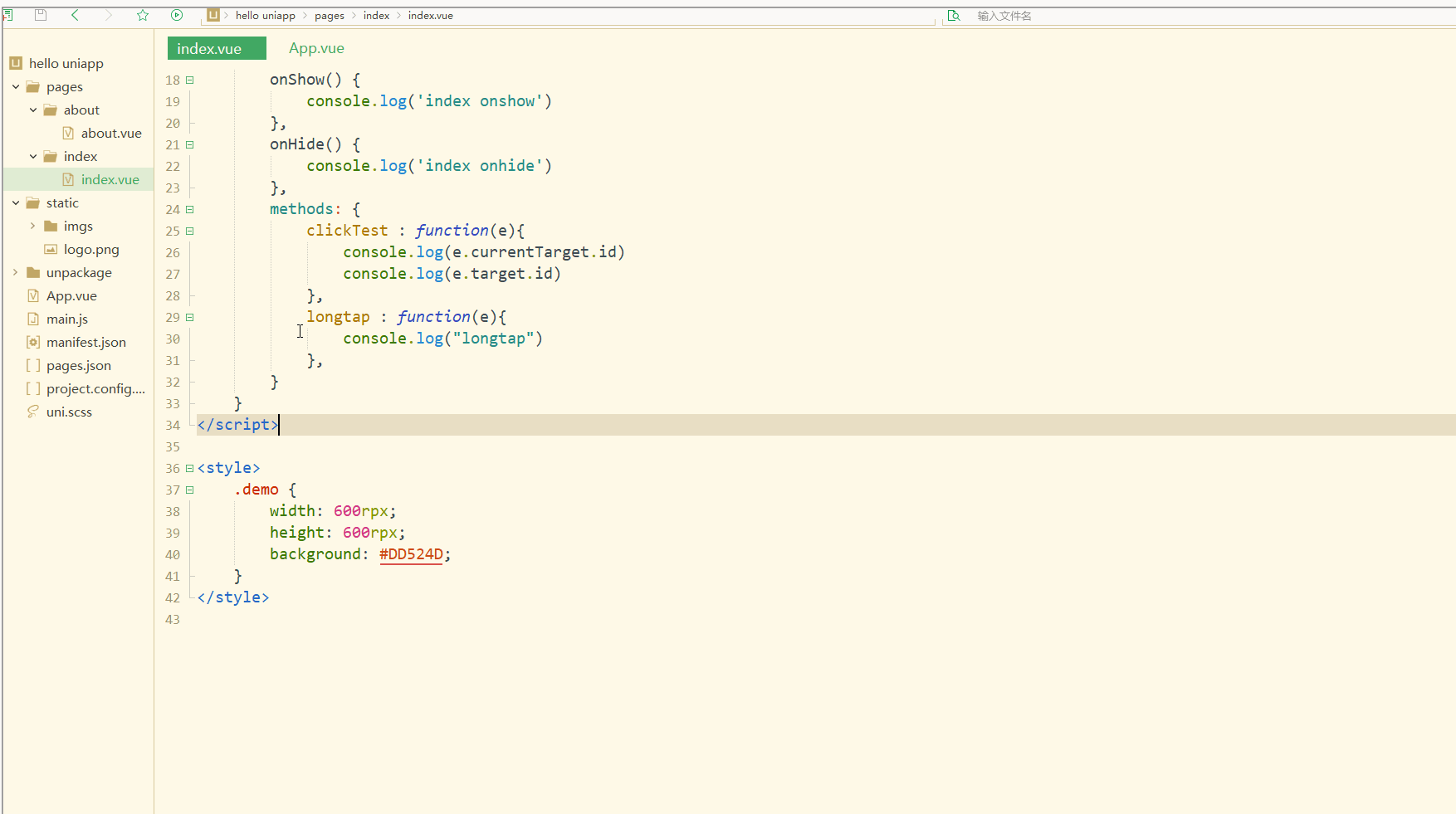Screen dimensions: 1456x814
Task: Click the static folder icon
Action: (33, 202)
